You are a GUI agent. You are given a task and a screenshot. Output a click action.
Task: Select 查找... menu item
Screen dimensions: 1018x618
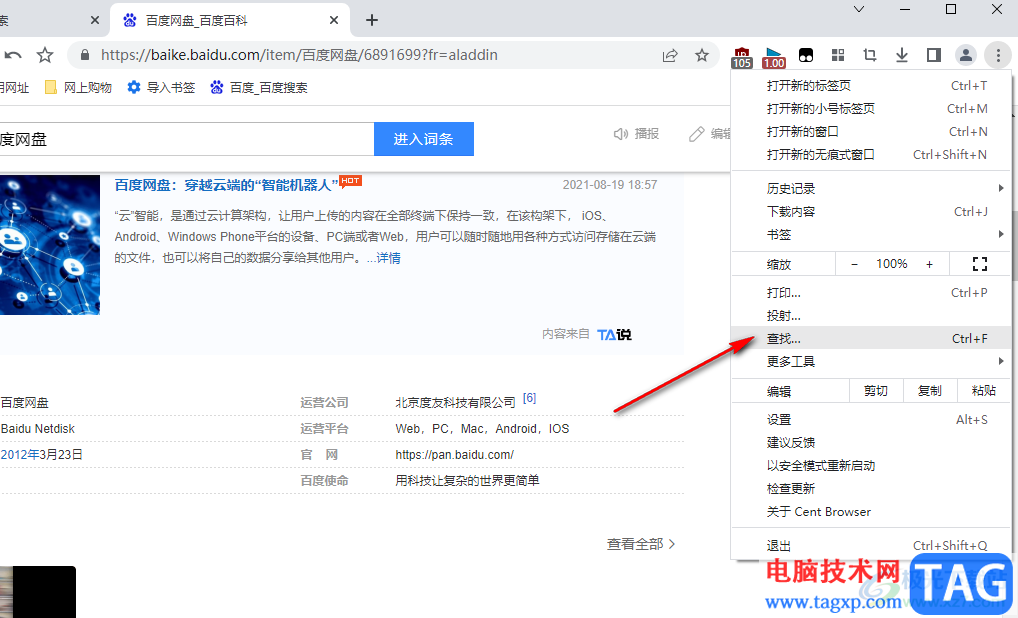tap(871, 338)
